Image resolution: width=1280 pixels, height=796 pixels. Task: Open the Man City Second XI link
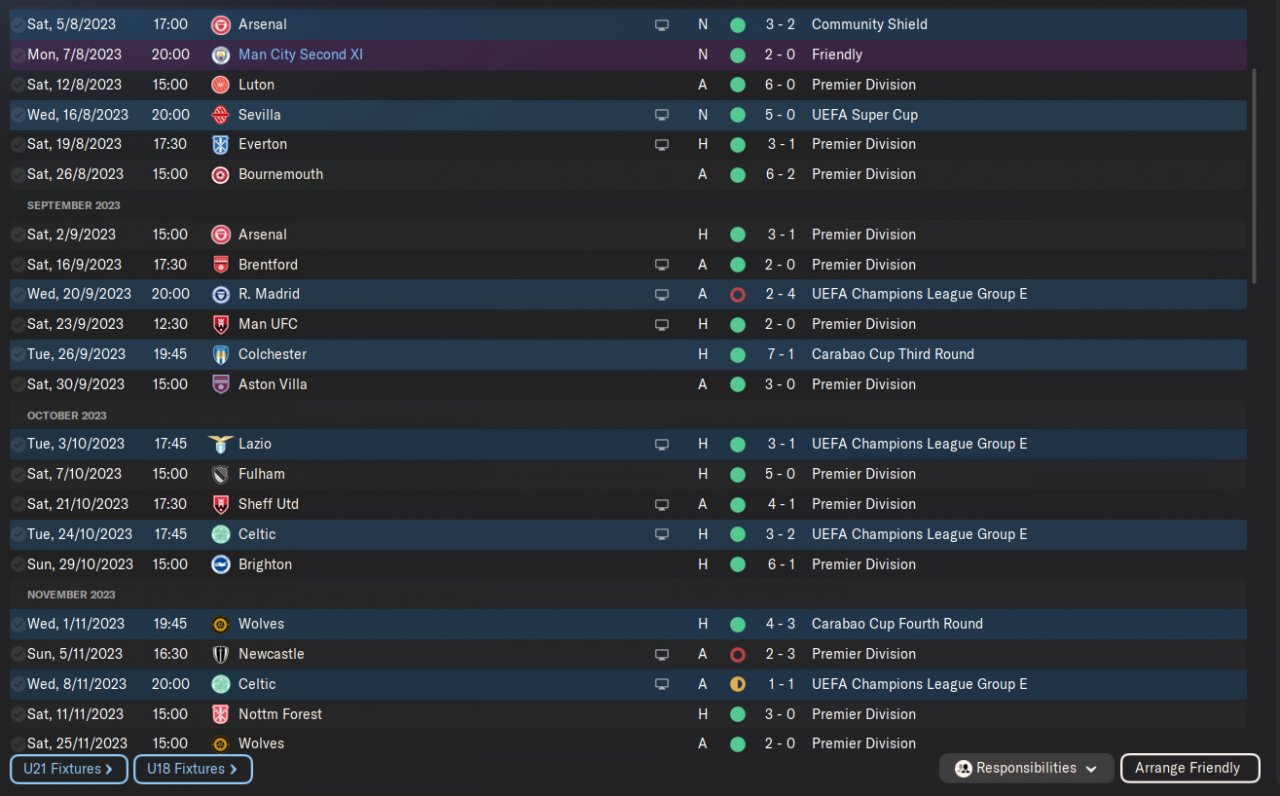pyautogui.click(x=300, y=55)
